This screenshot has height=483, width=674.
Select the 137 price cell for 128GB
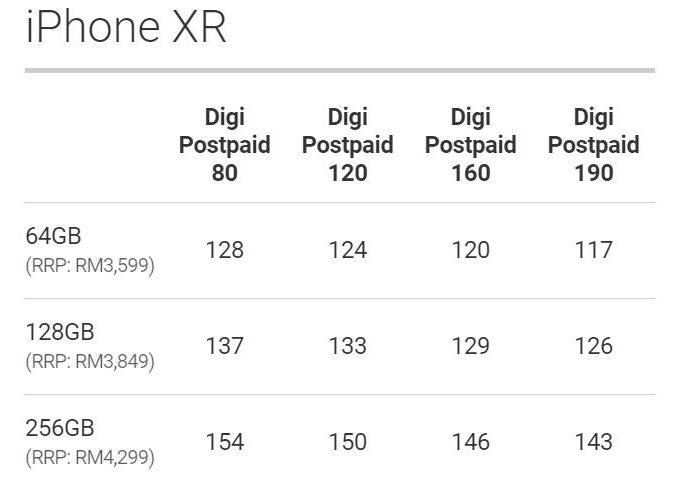coord(224,346)
